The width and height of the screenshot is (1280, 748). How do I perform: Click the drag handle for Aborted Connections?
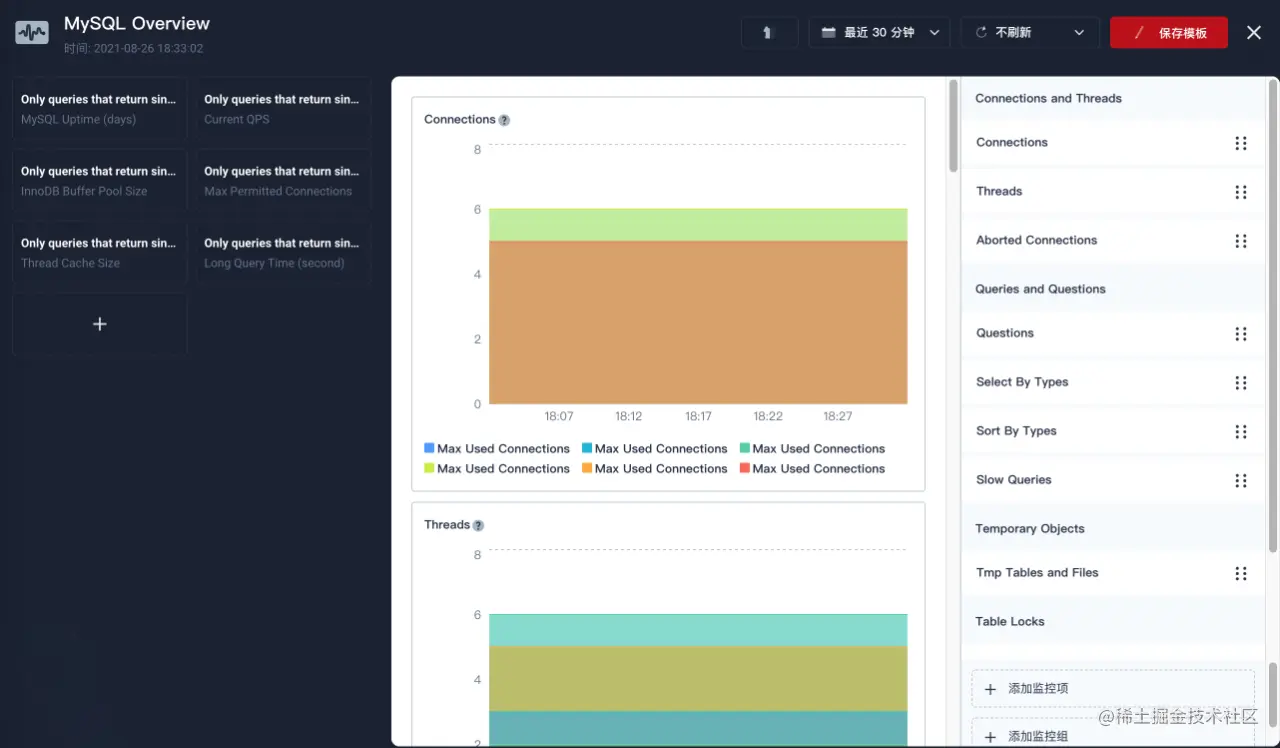click(x=1241, y=241)
